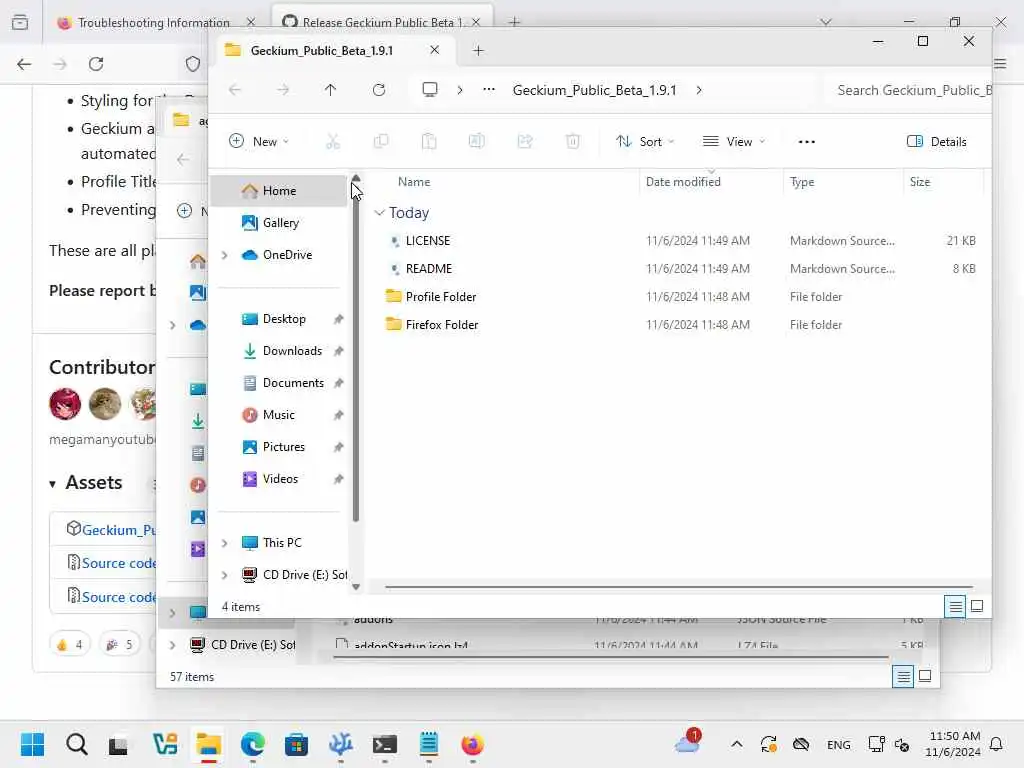The width and height of the screenshot is (1024, 768).
Task: Open Downloads in navigation pane
Action: 280,351
